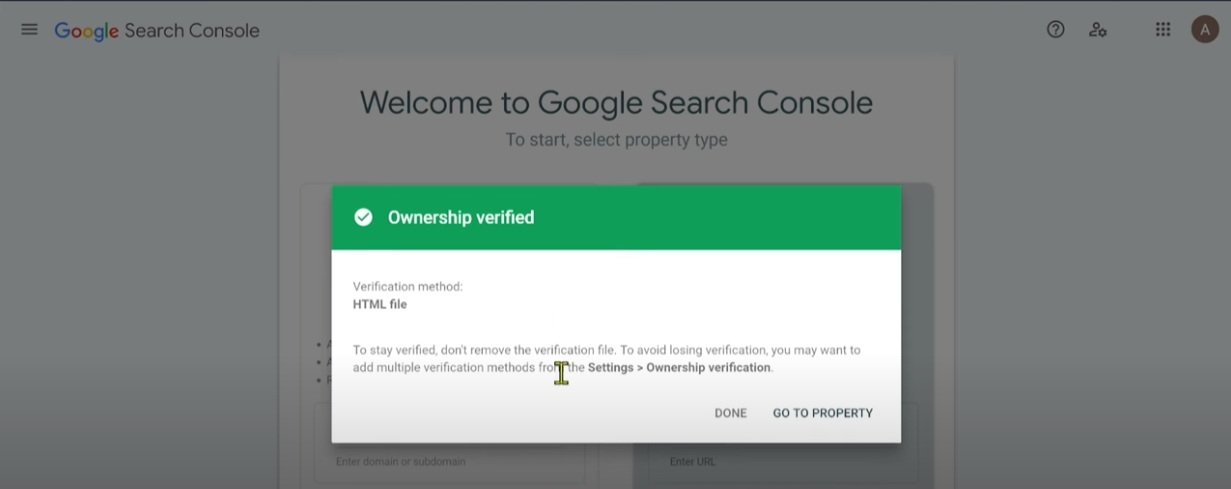Click the white checkmark icon beside Ownership verified
Image resolution: width=1231 pixels, height=489 pixels.
(x=363, y=217)
